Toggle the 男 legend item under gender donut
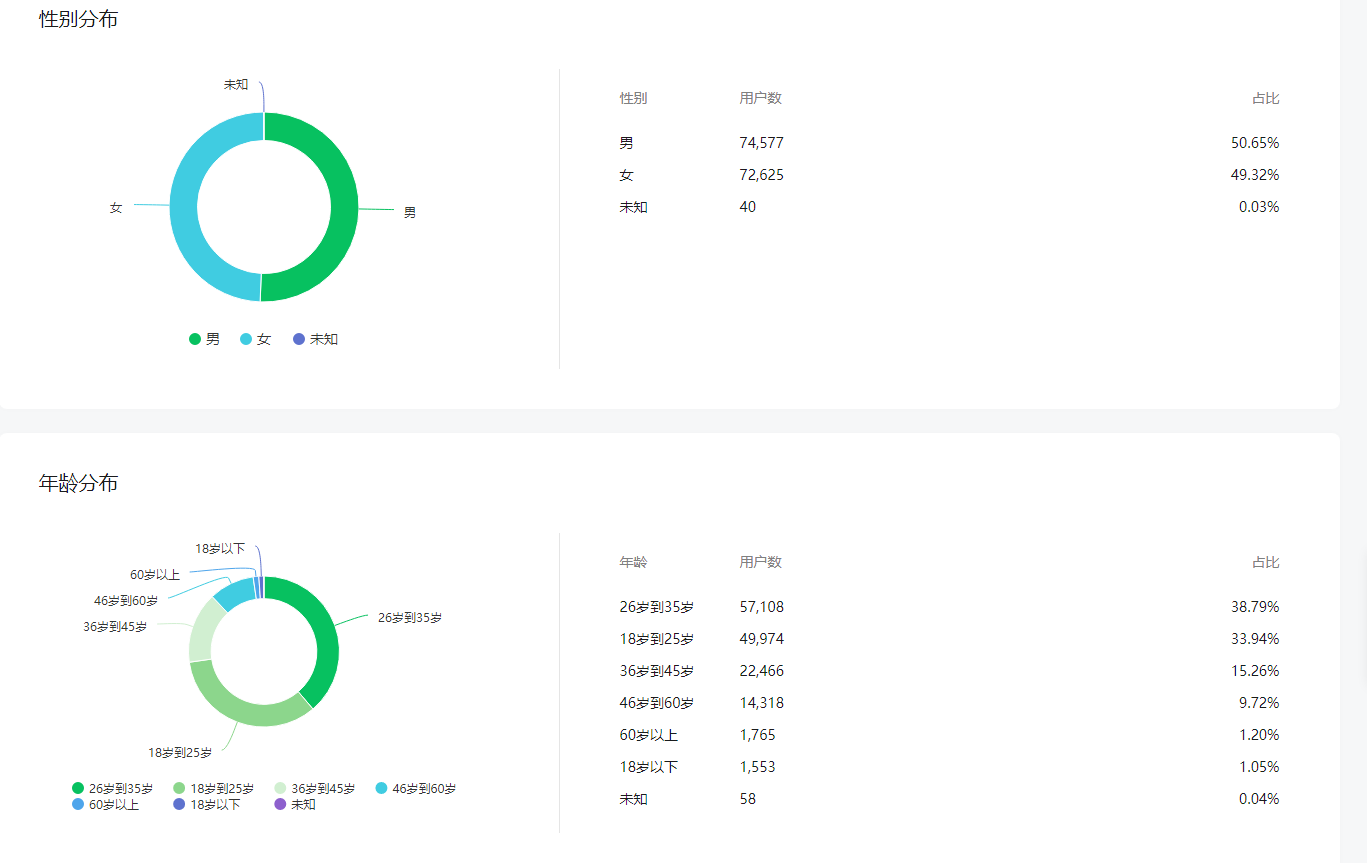Viewport: 1367px width, 863px height. click(205, 339)
